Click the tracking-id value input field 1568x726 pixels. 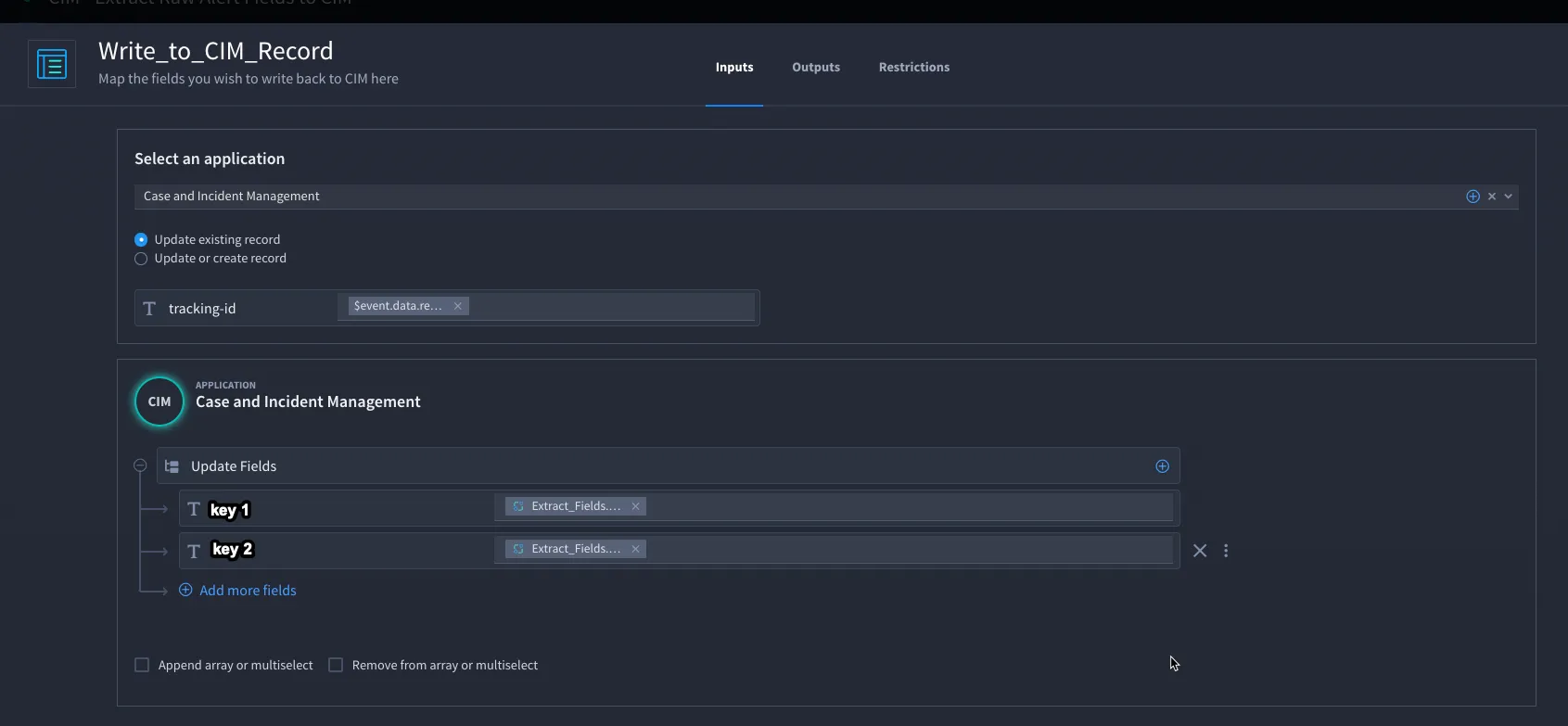click(x=546, y=307)
